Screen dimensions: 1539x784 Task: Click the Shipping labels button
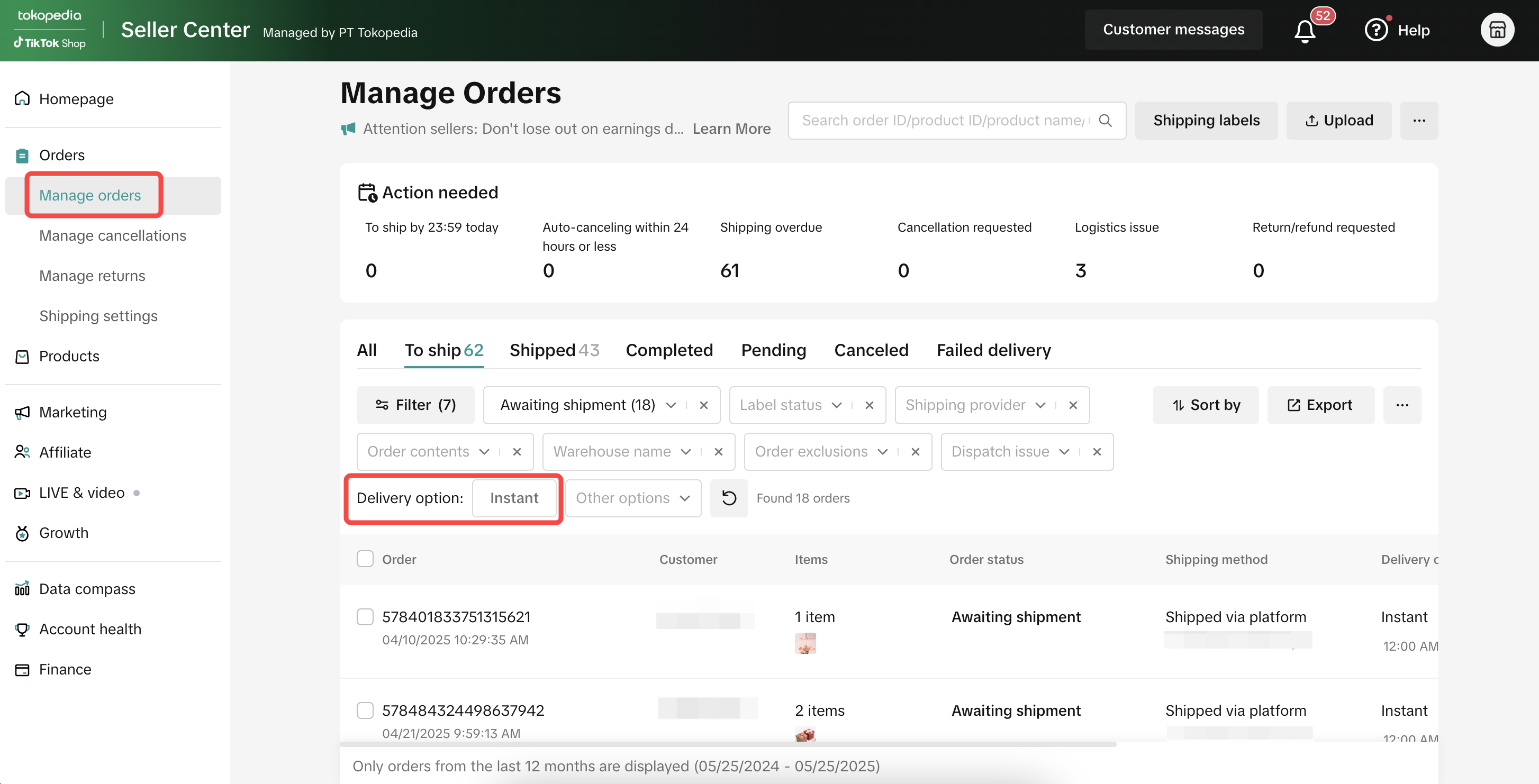click(x=1206, y=121)
